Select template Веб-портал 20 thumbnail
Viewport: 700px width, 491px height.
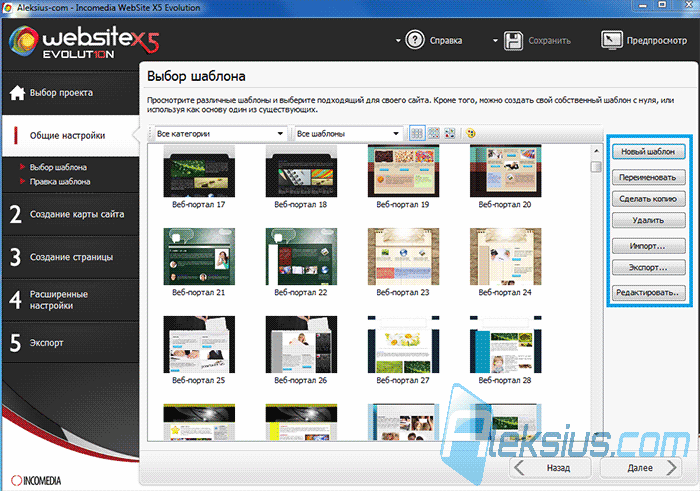[506, 171]
